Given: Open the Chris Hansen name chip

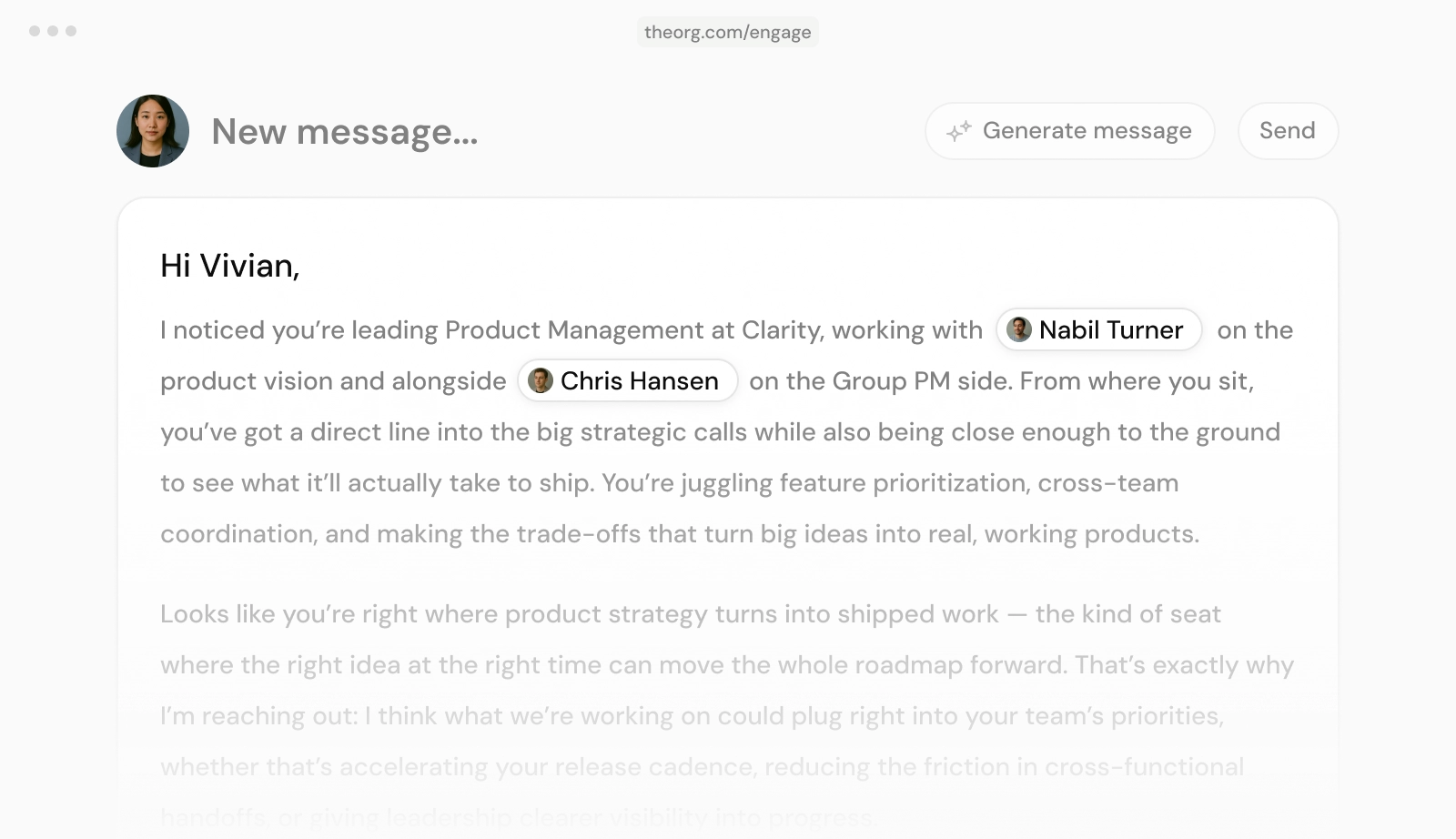Looking at the screenshot, I should tap(628, 380).
